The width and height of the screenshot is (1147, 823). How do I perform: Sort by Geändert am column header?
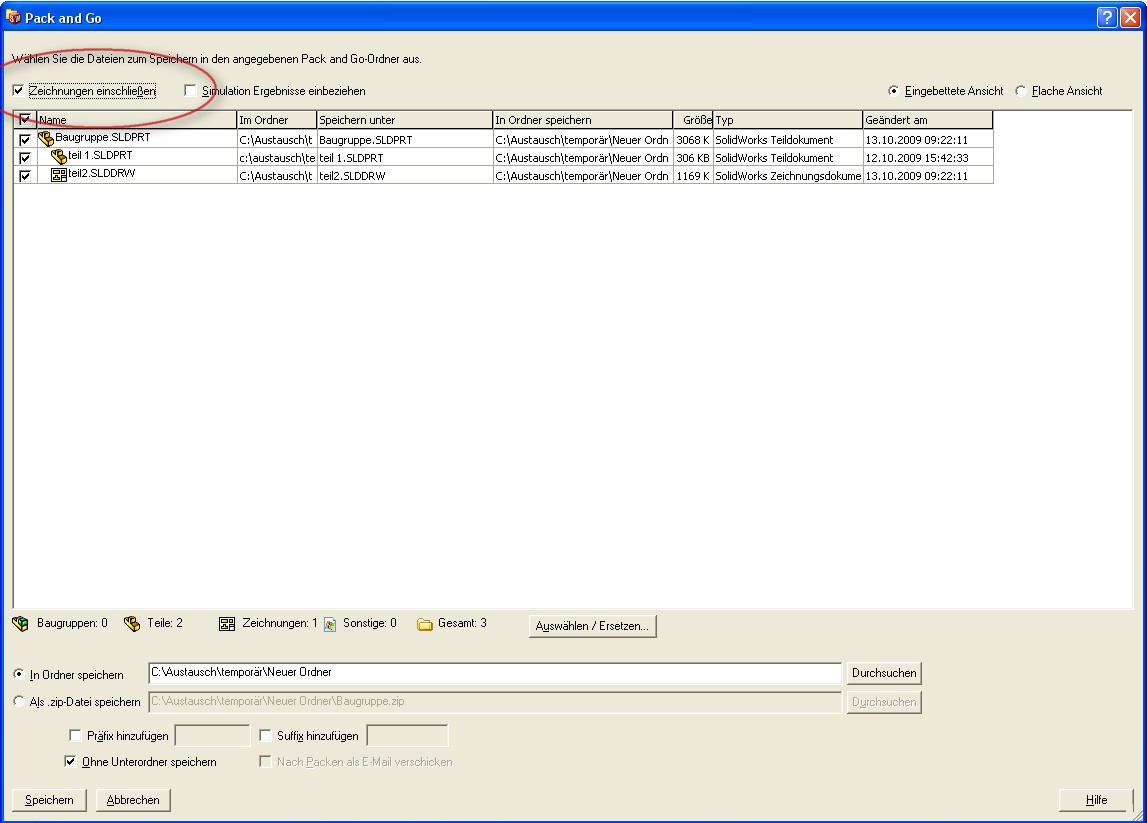pos(928,120)
